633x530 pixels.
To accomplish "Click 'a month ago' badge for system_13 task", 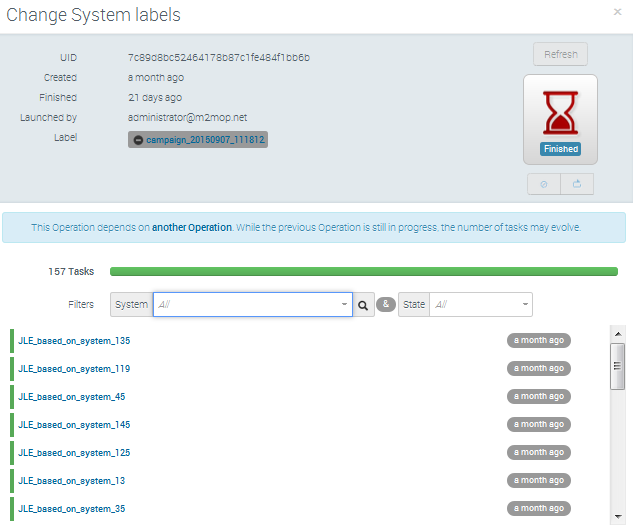I will [538, 481].
